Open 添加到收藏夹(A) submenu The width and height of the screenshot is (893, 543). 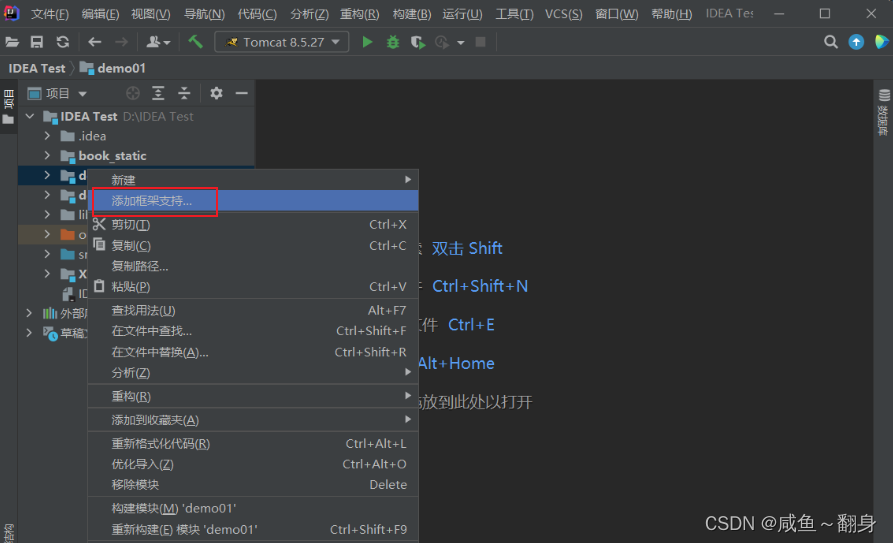pos(253,420)
